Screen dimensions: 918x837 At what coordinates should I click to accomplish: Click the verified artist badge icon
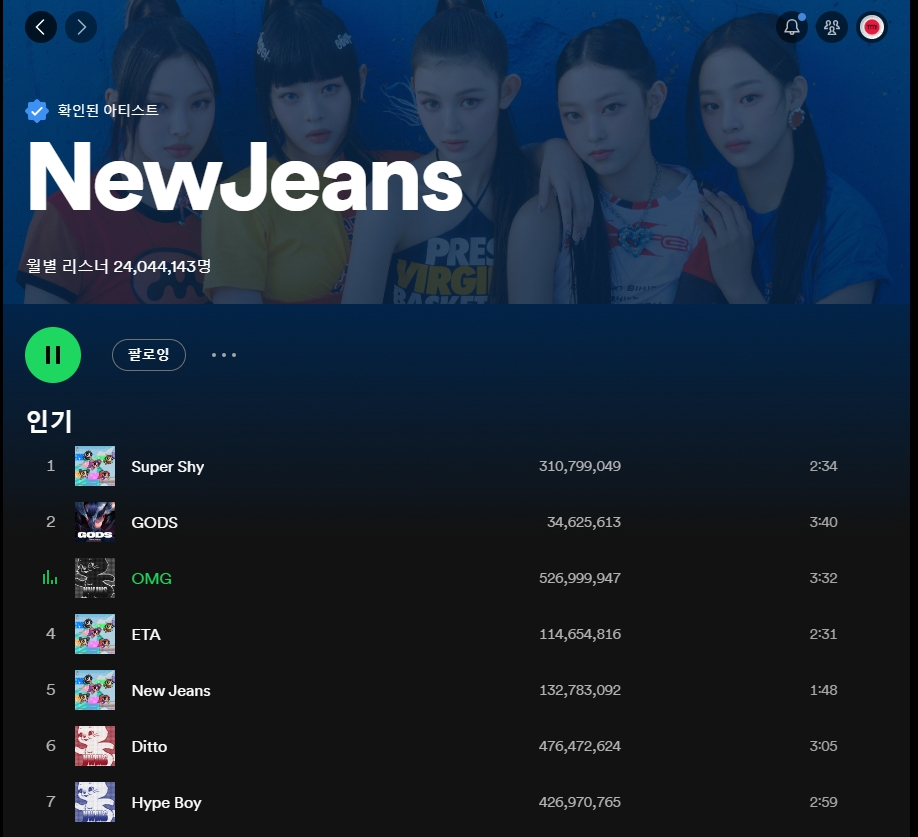36,111
